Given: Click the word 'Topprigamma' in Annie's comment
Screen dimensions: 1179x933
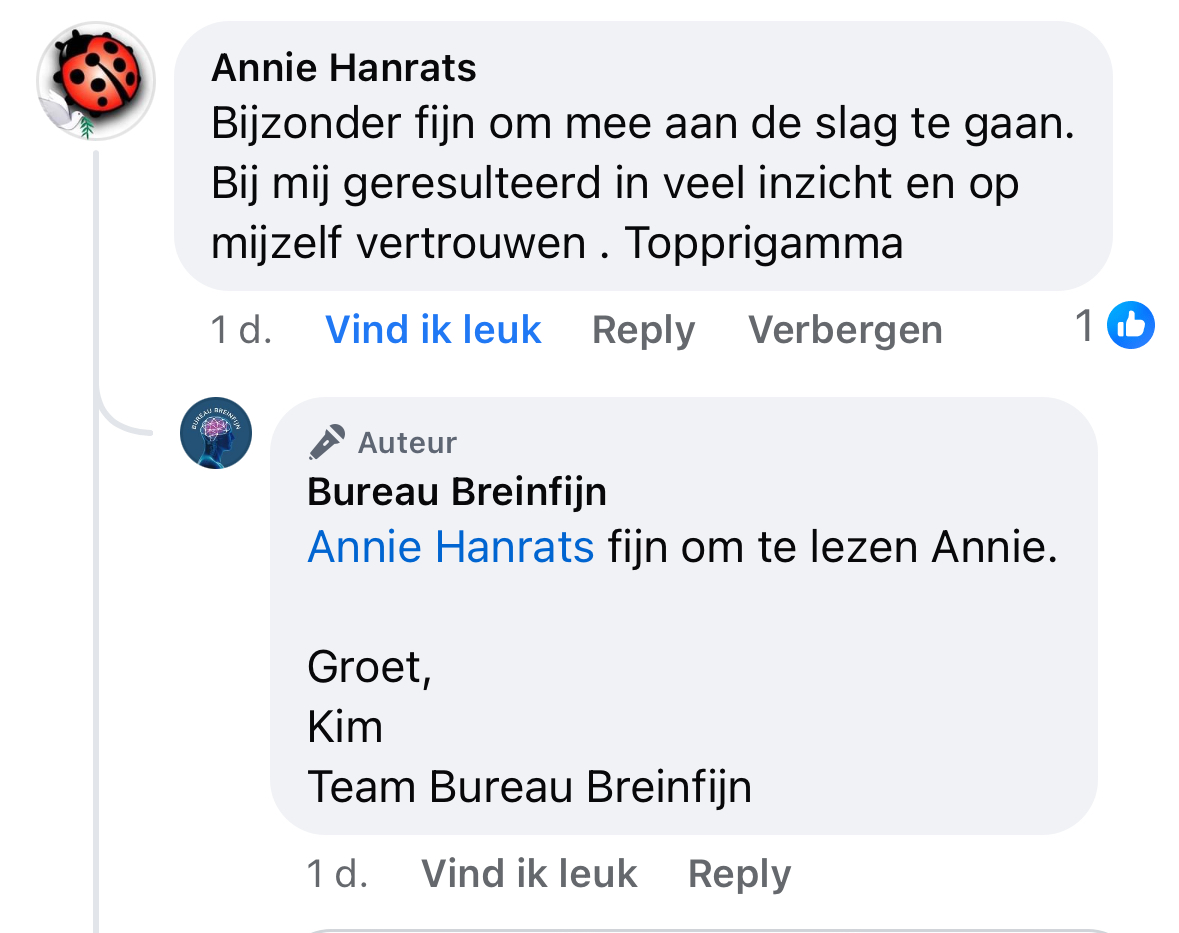Looking at the screenshot, I should (x=764, y=243).
